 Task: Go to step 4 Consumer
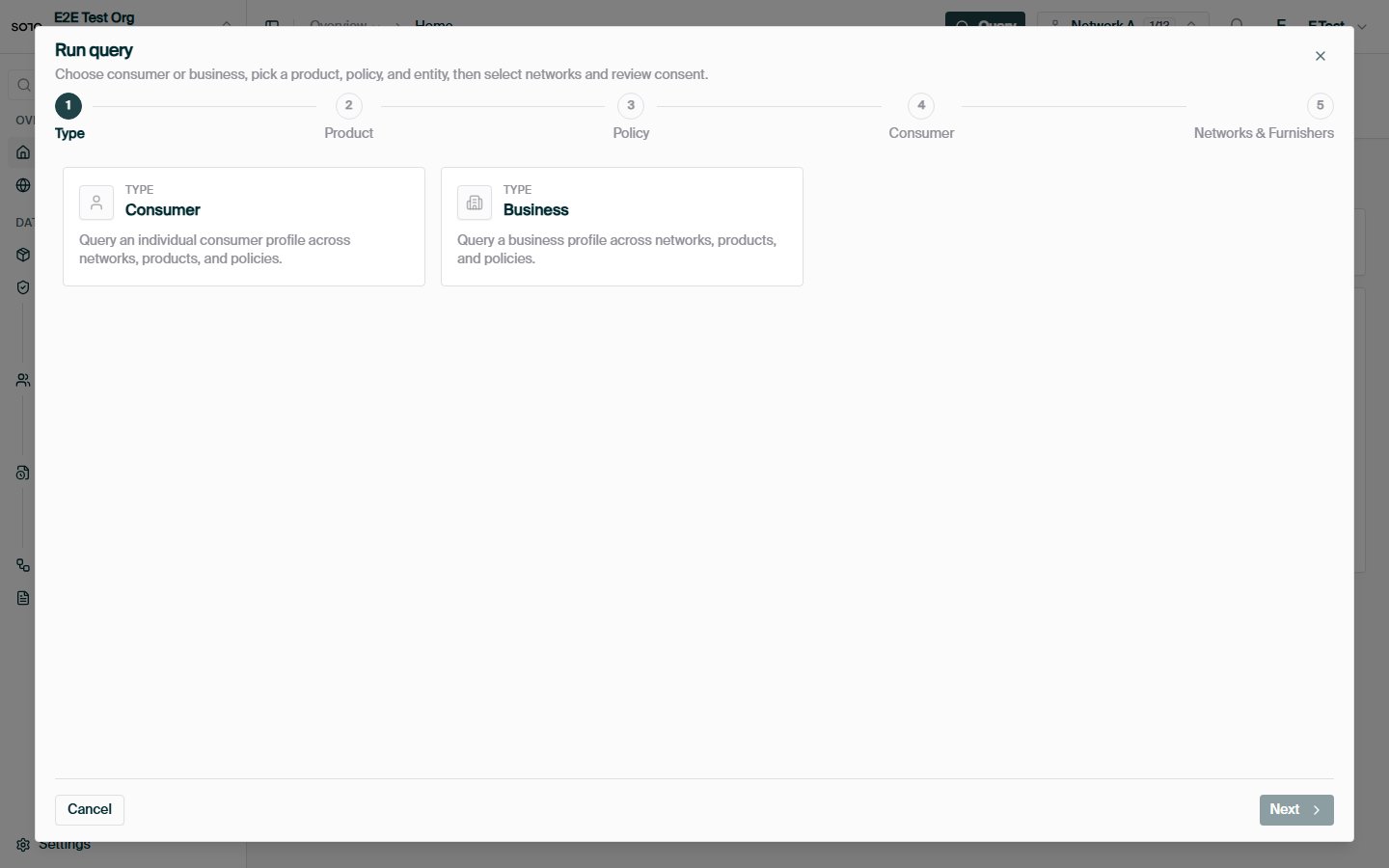point(921,118)
